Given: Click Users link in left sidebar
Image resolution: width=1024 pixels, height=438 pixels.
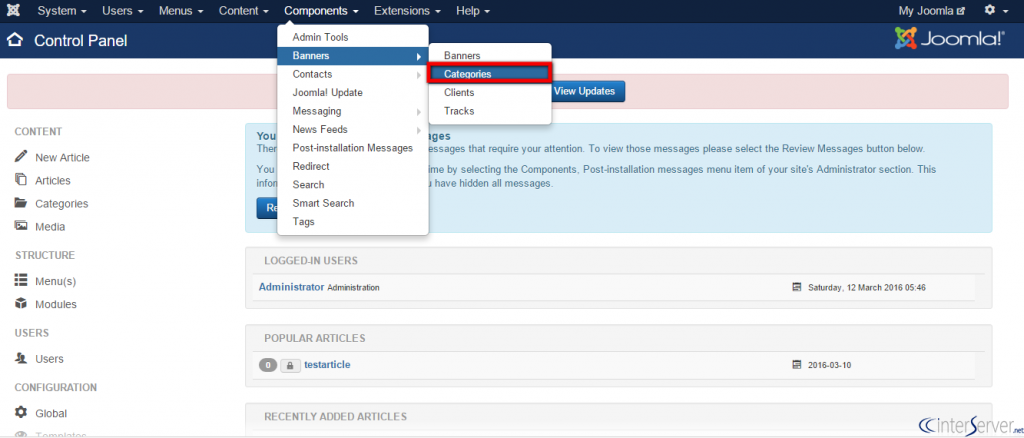Looking at the screenshot, I should pos(49,359).
